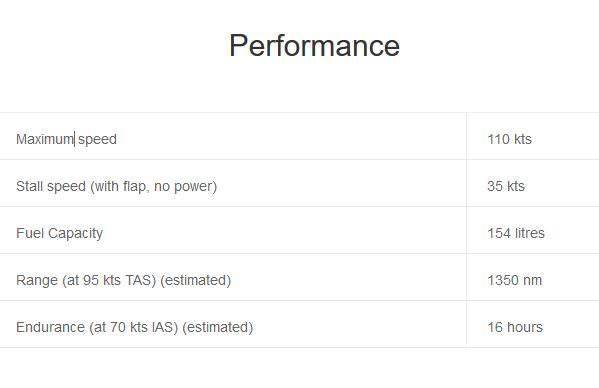The height and width of the screenshot is (388, 599).
Task: Click the word Endurance in last row
Action: pos(50,327)
